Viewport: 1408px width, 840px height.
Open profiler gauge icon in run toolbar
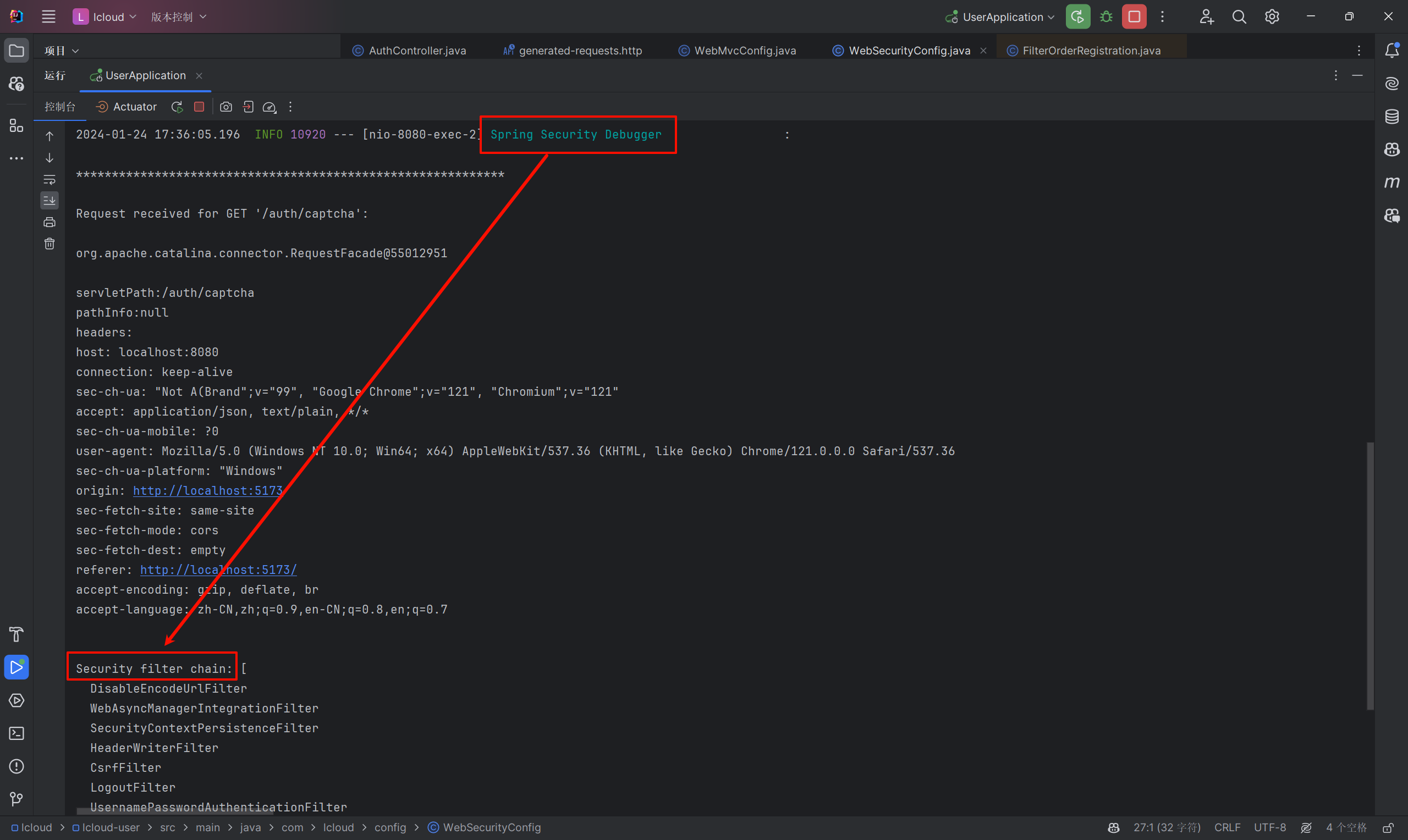pyautogui.click(x=269, y=107)
